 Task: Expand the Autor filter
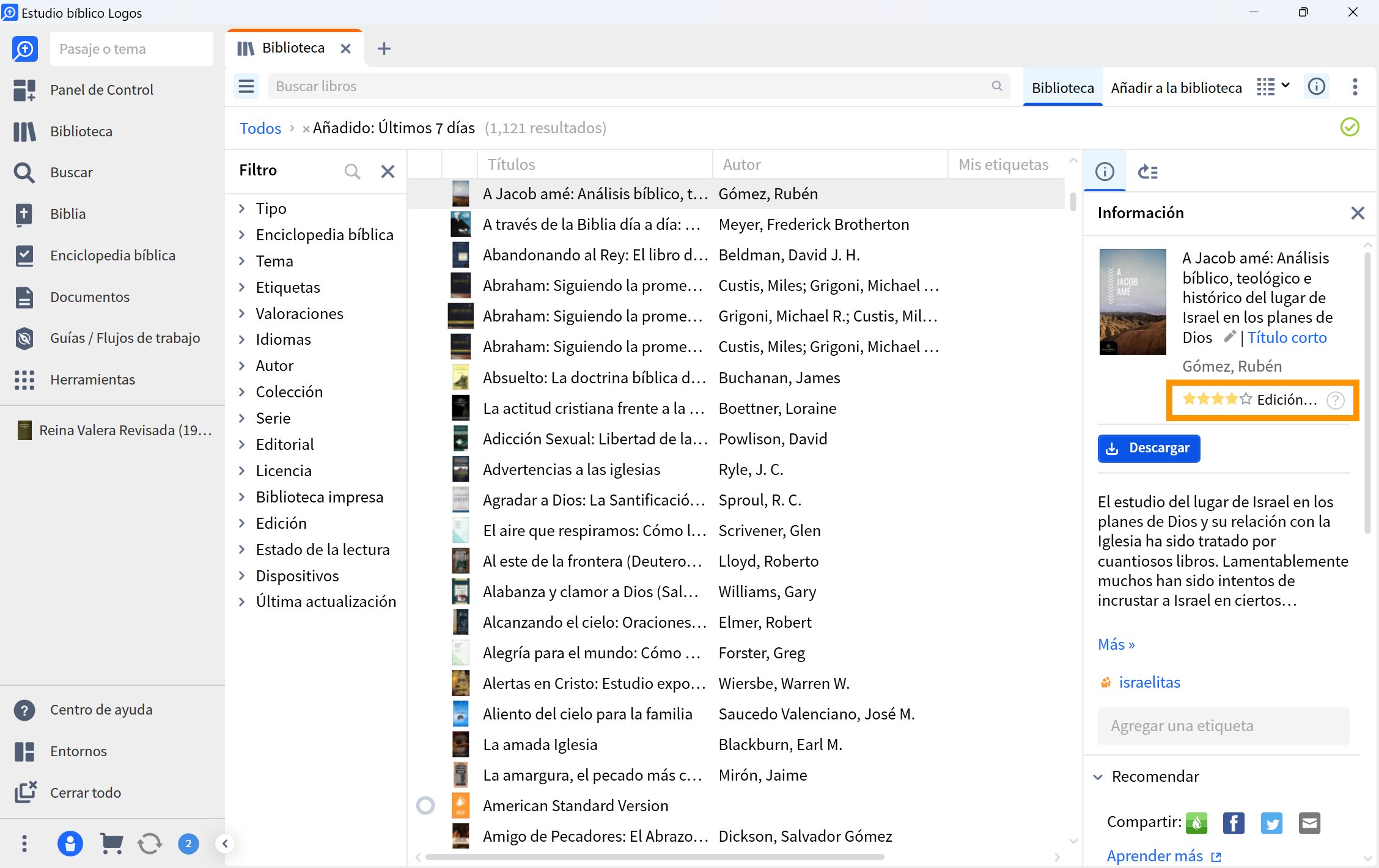click(x=242, y=366)
